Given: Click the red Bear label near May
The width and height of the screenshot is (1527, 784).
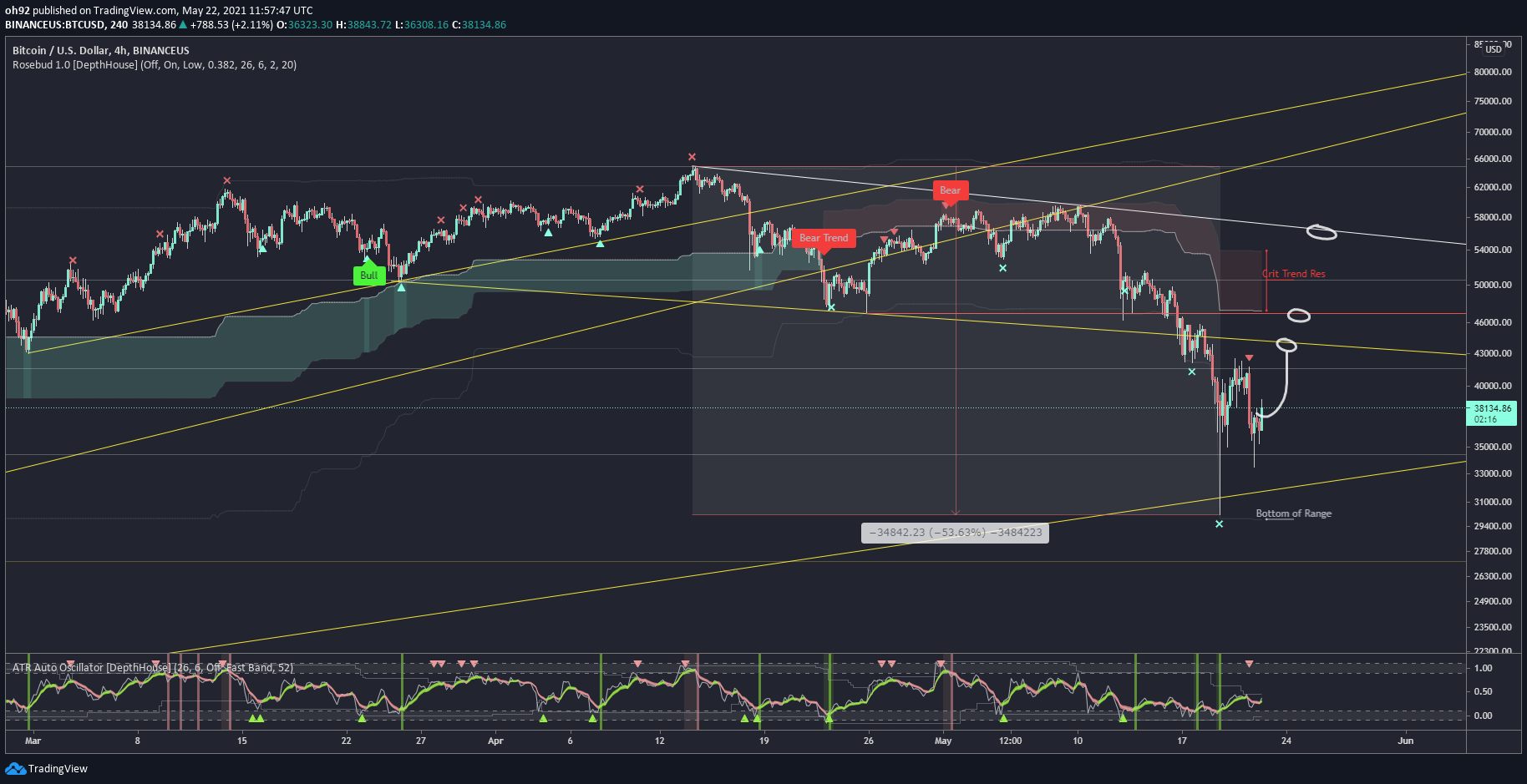Looking at the screenshot, I should point(951,191).
